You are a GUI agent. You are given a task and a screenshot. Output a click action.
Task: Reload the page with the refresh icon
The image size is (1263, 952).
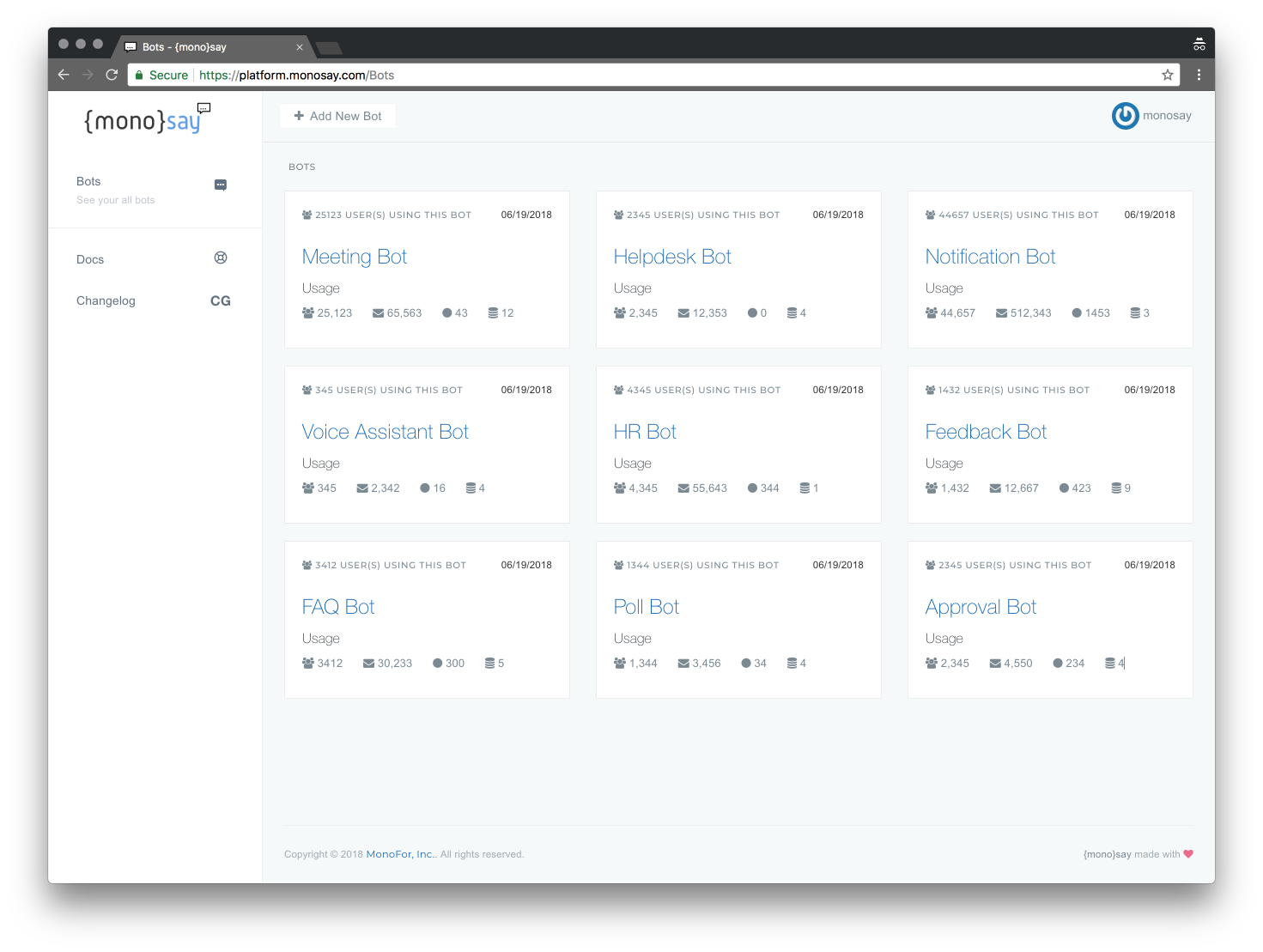click(112, 75)
